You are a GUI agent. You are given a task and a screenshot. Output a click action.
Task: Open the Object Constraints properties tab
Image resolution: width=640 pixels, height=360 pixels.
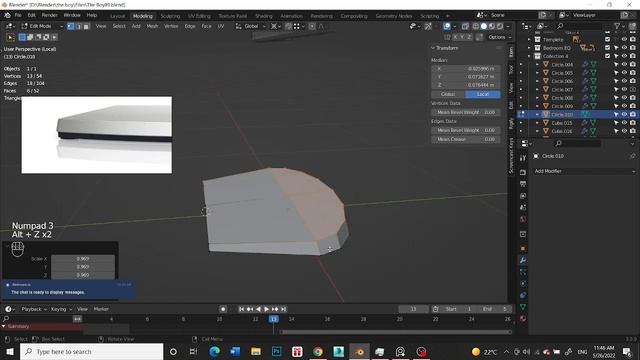tap(523, 295)
